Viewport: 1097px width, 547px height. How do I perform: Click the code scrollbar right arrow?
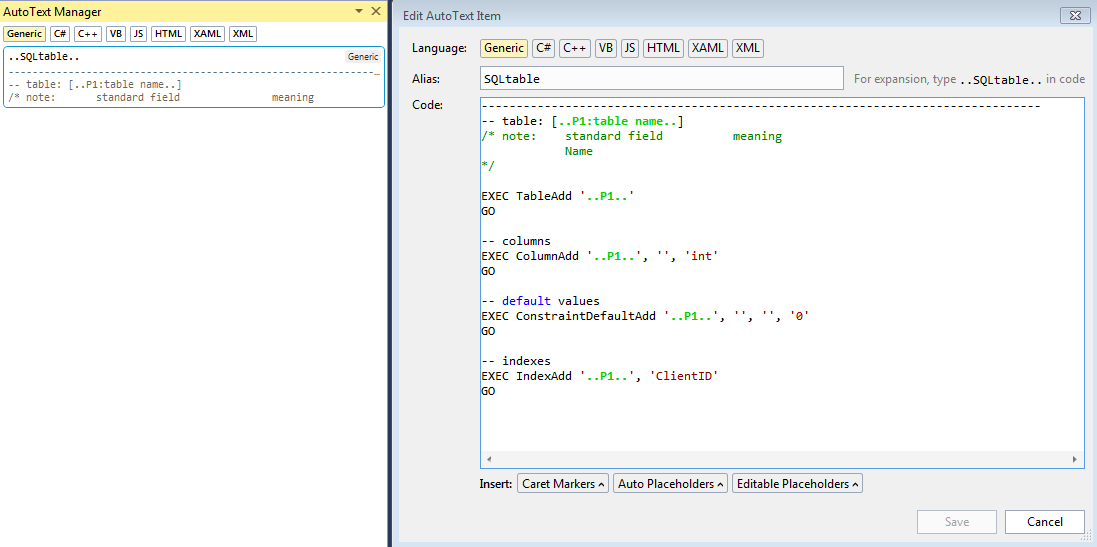coord(1074,460)
